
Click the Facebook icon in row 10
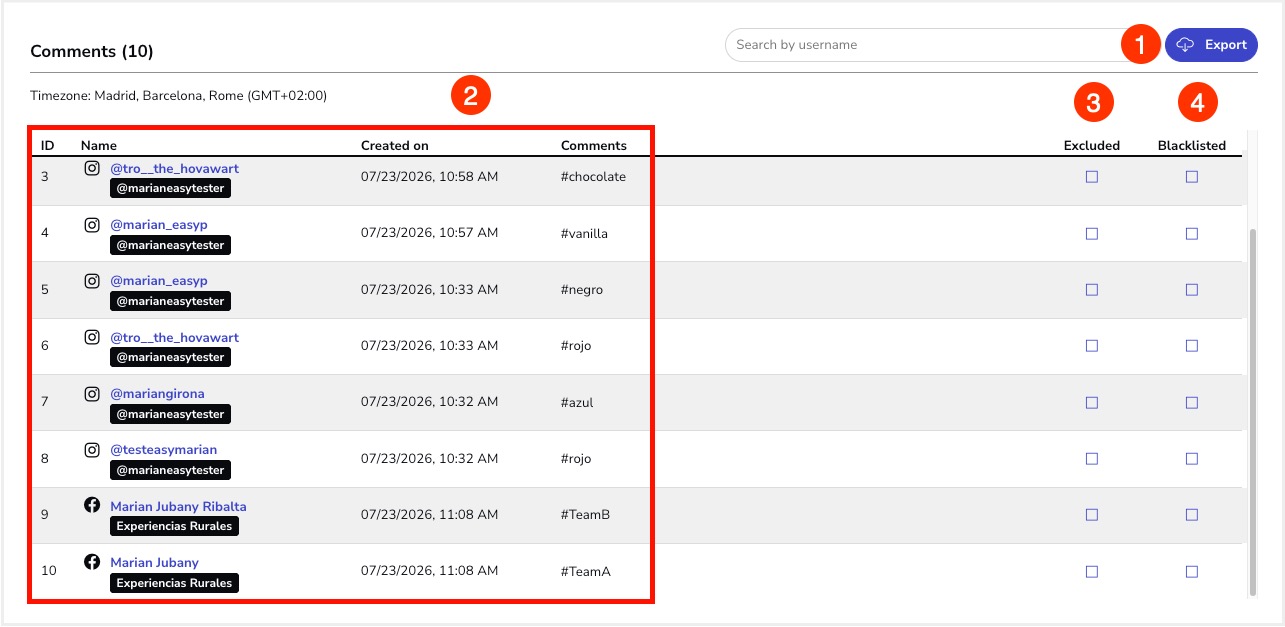click(92, 562)
